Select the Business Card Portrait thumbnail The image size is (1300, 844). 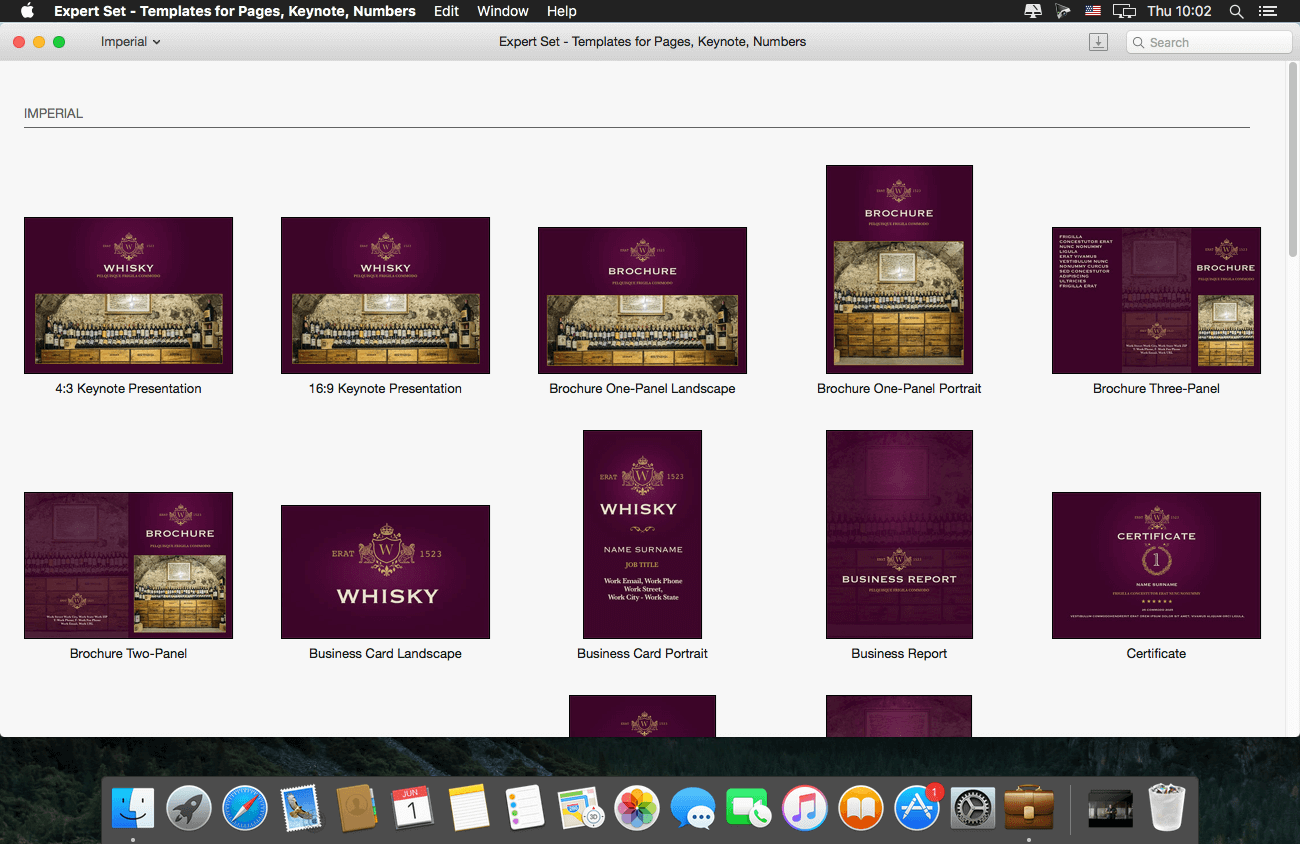coord(642,534)
